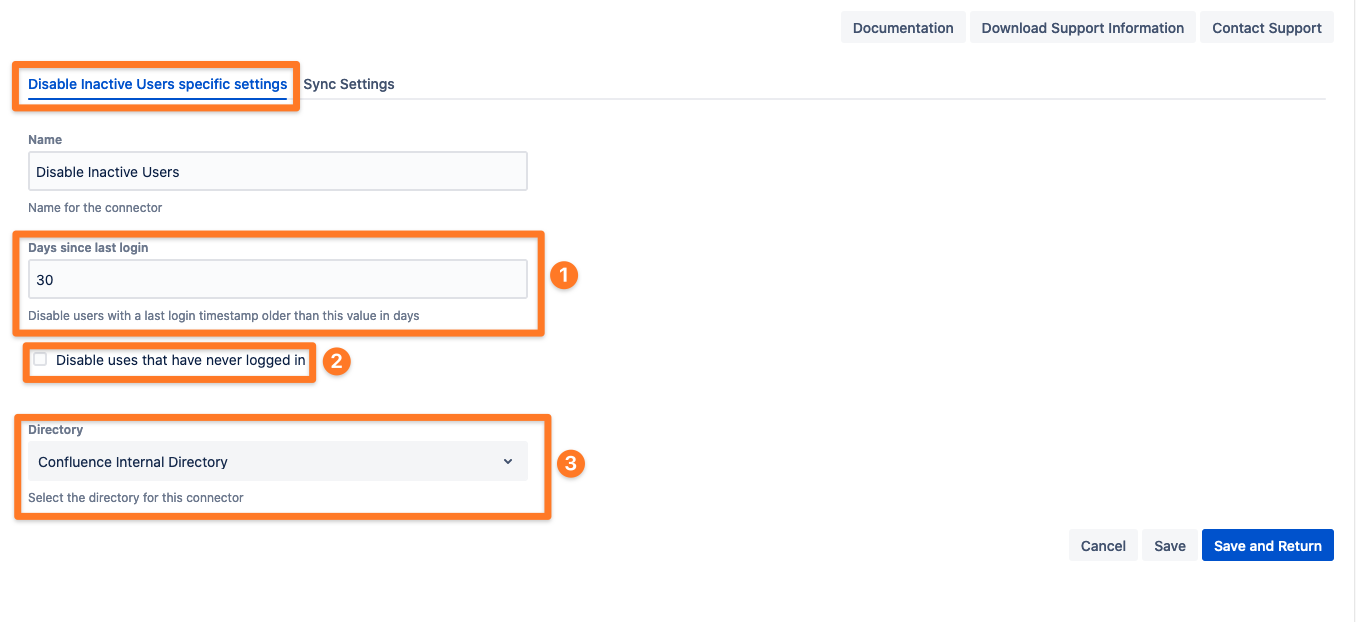This screenshot has width=1356, height=622.
Task: Click the orange marker labeled 1
Action: coord(564,275)
